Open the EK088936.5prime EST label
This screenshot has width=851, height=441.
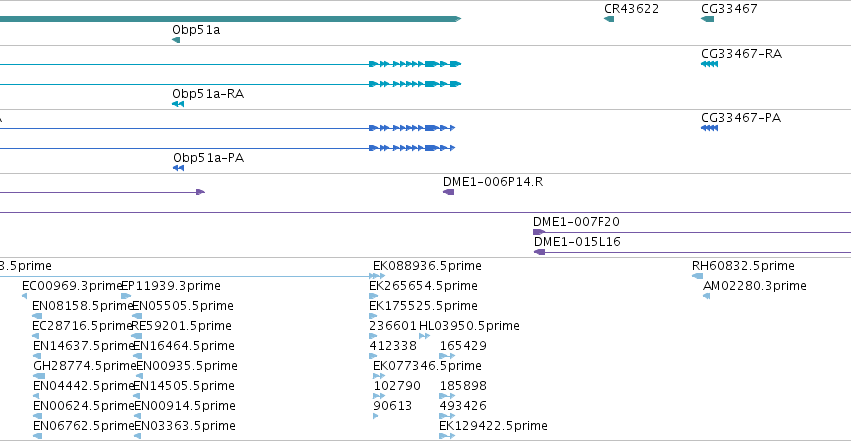pos(427,266)
